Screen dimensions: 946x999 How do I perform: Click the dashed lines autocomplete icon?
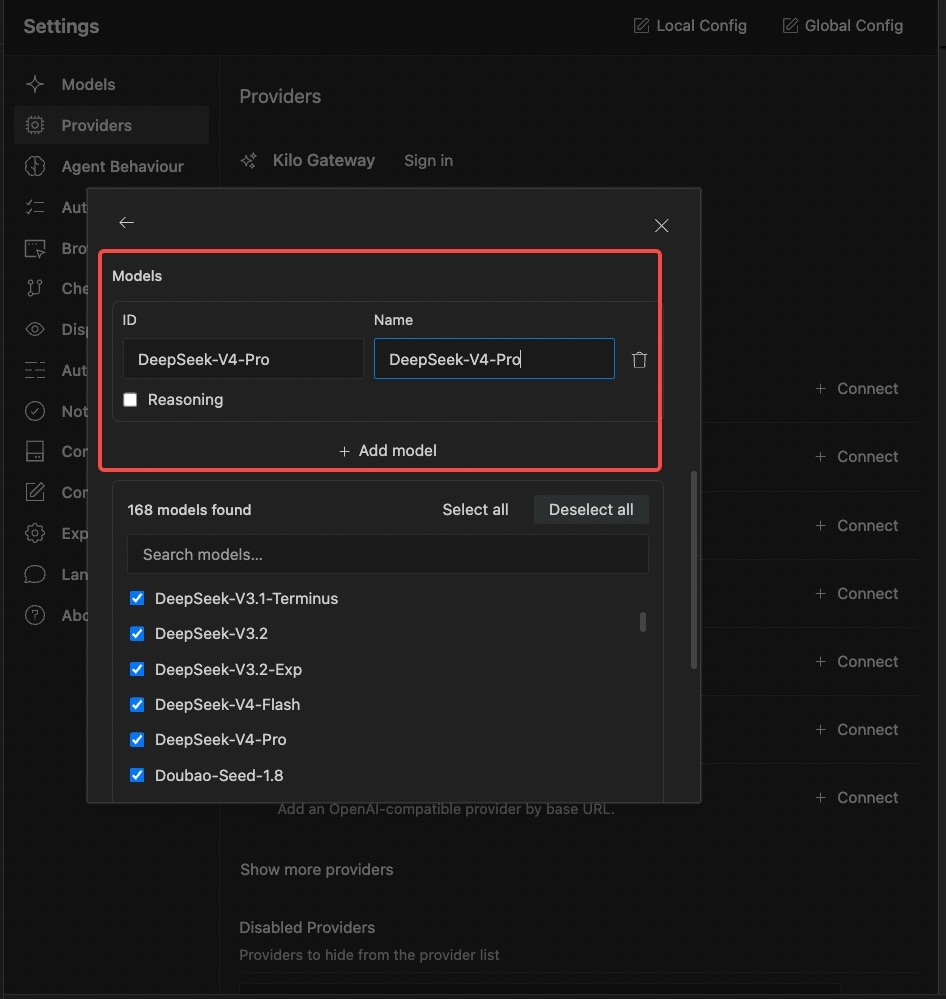point(35,370)
